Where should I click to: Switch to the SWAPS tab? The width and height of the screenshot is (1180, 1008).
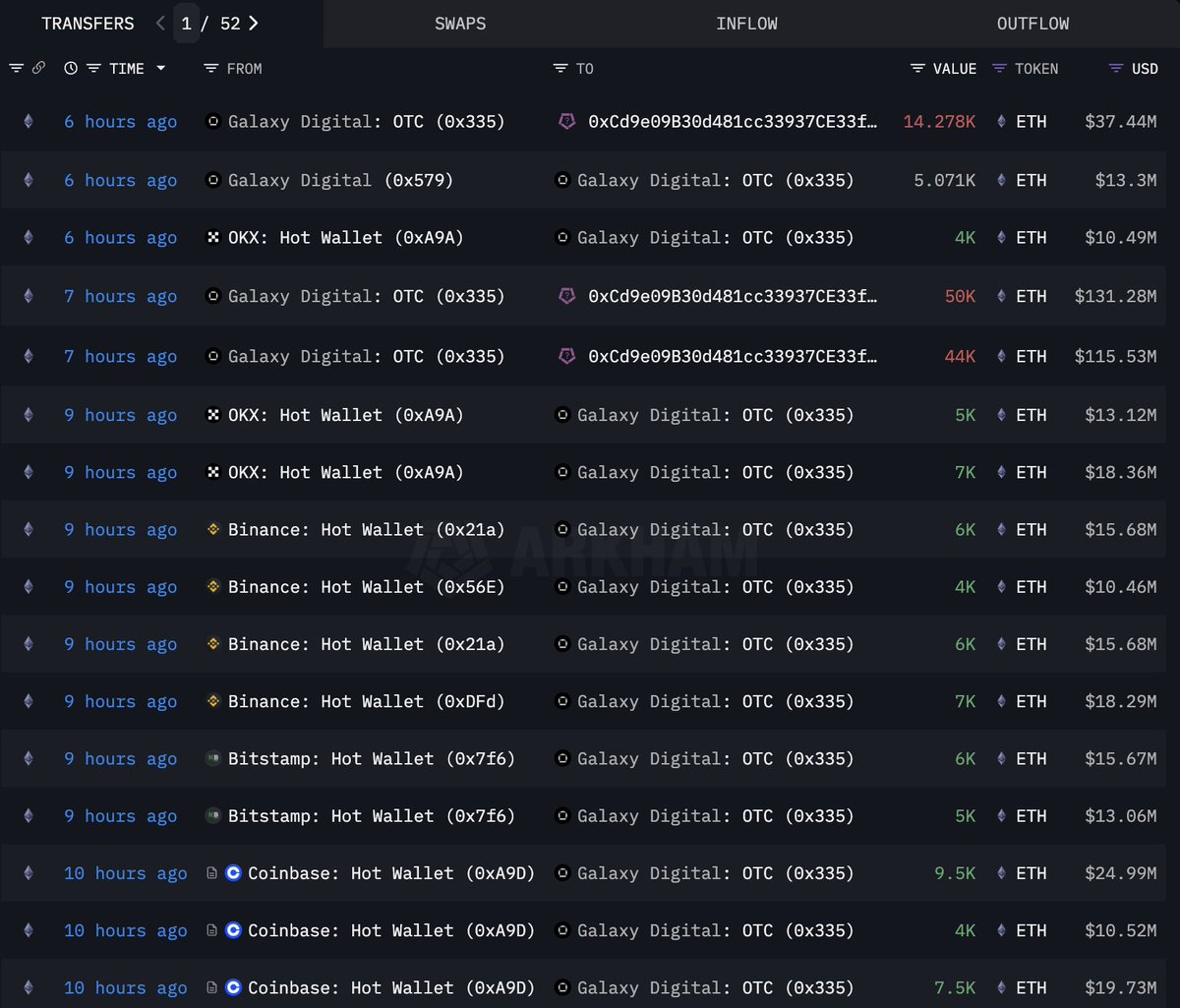click(x=460, y=24)
